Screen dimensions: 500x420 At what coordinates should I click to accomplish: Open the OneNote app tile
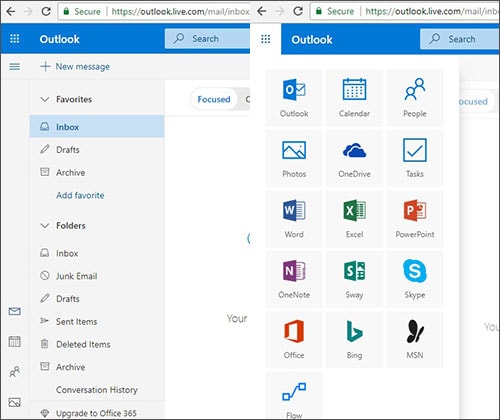294,279
